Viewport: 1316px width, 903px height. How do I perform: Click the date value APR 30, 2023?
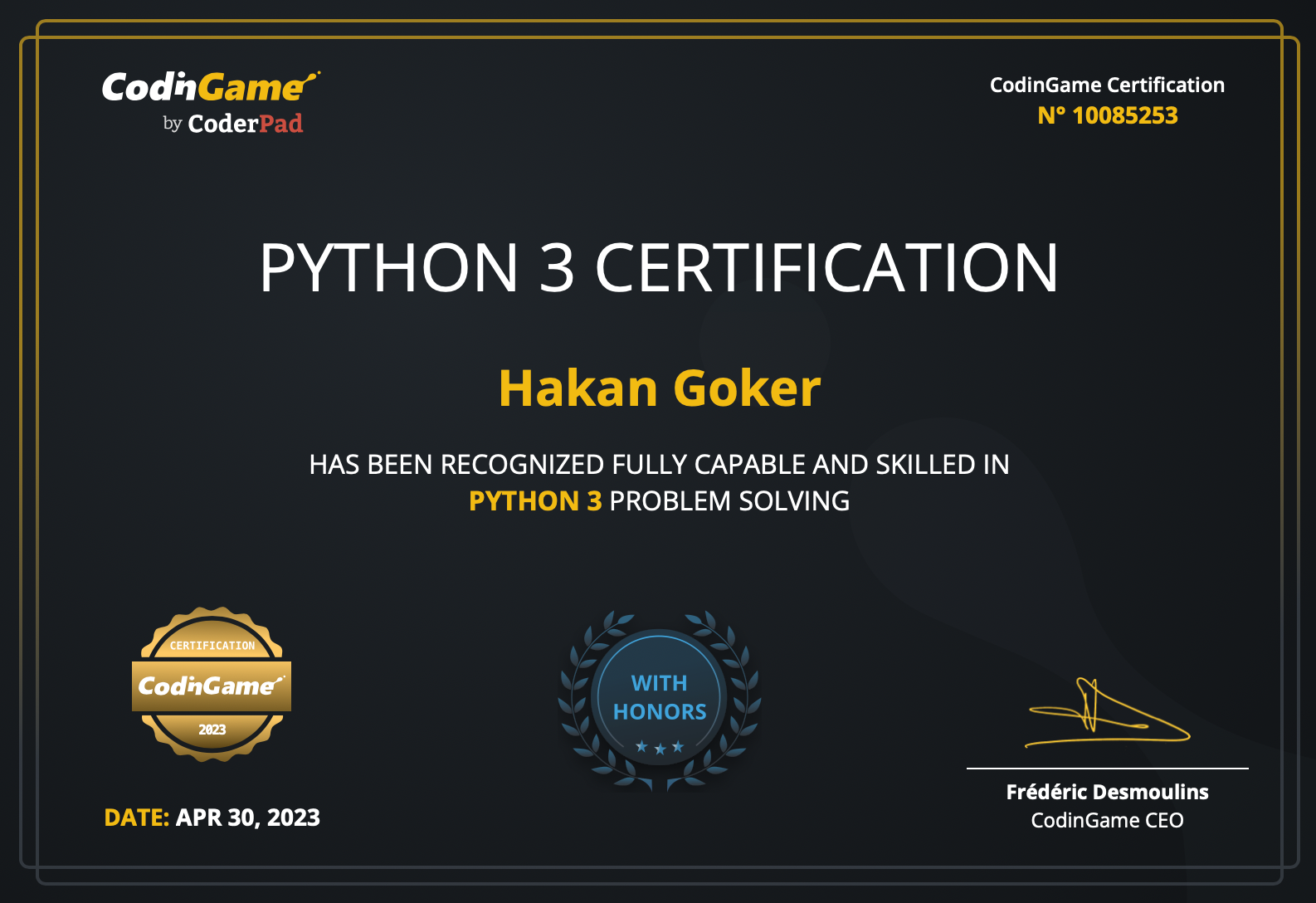(x=248, y=818)
